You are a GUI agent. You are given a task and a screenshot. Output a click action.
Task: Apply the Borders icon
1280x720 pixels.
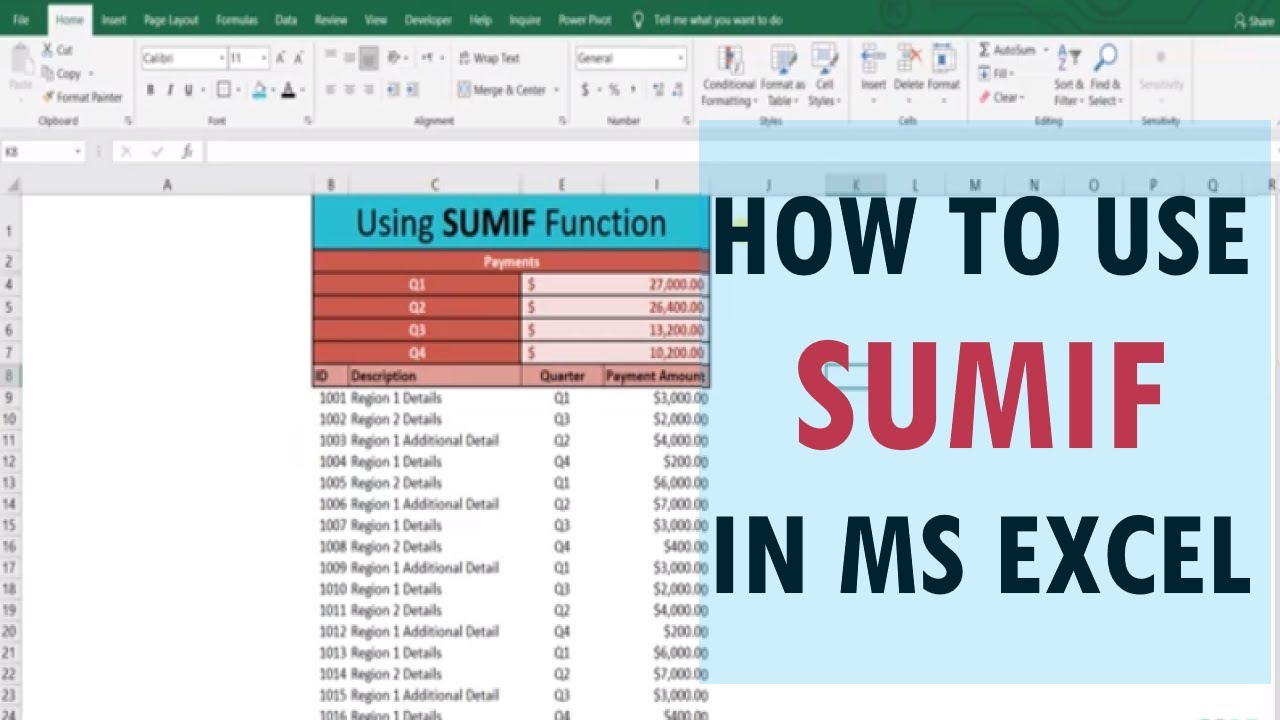pos(222,90)
